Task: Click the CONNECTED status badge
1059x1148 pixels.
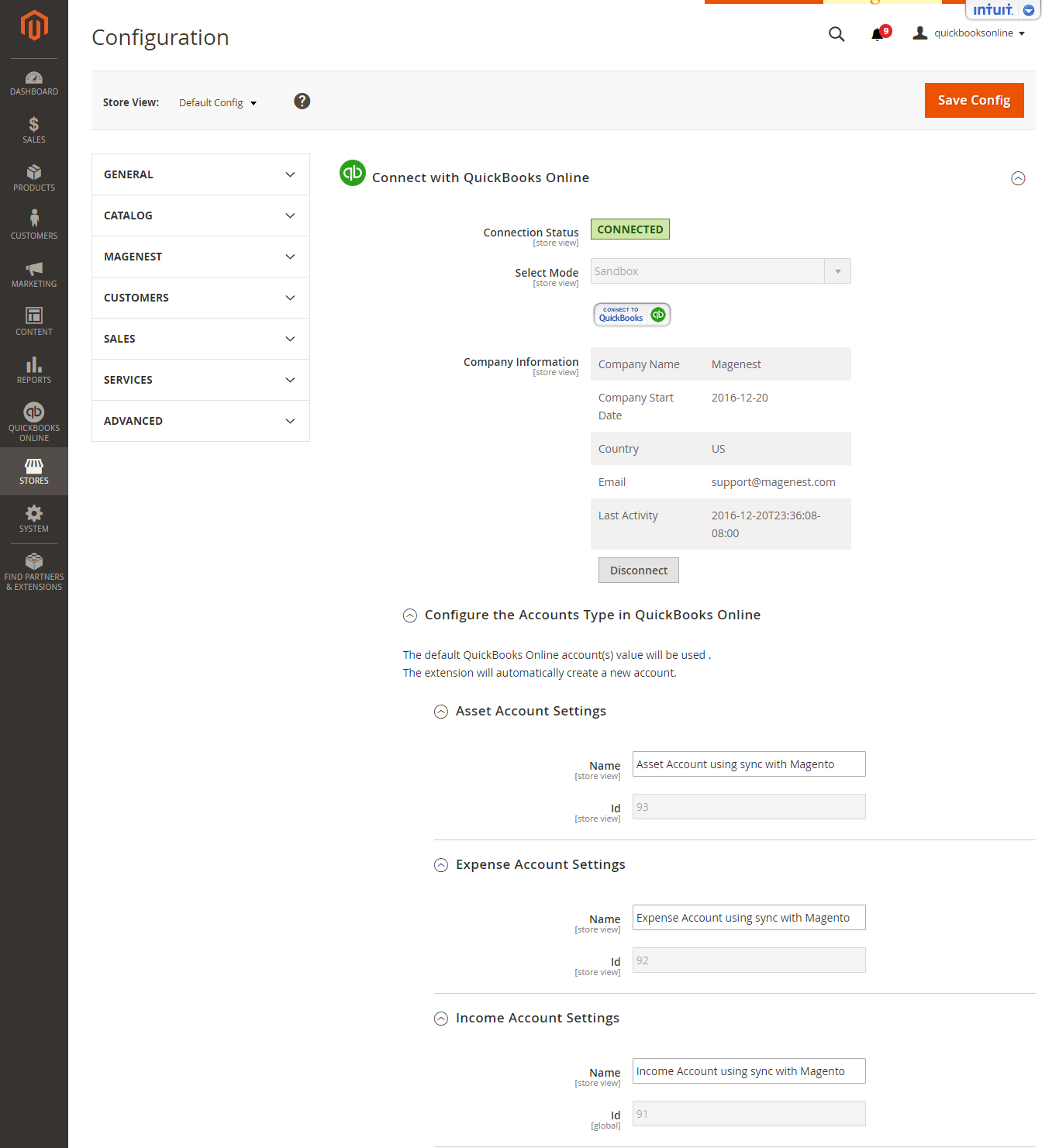Action: (x=630, y=229)
